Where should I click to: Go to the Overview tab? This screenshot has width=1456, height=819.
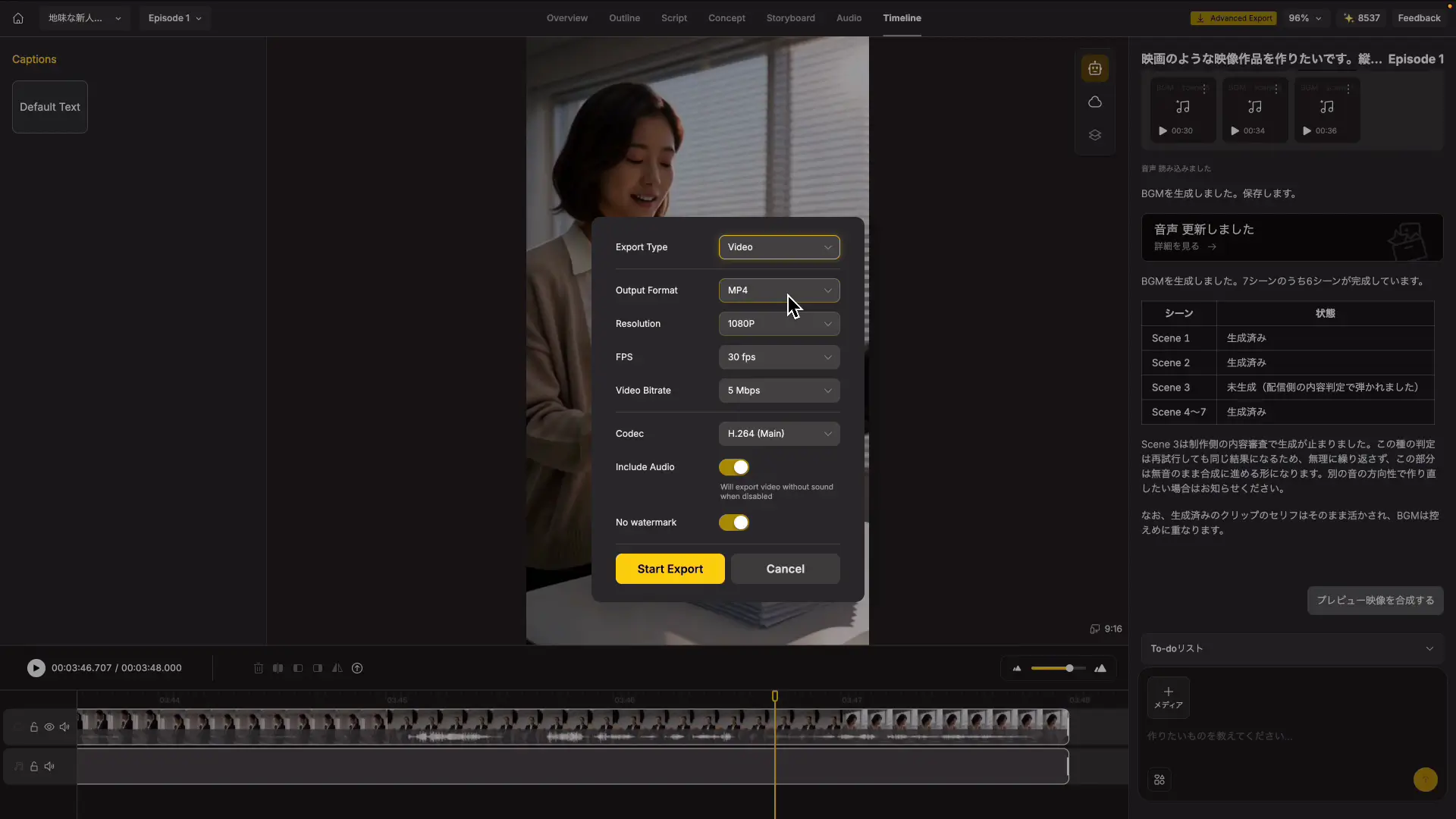coord(566,18)
